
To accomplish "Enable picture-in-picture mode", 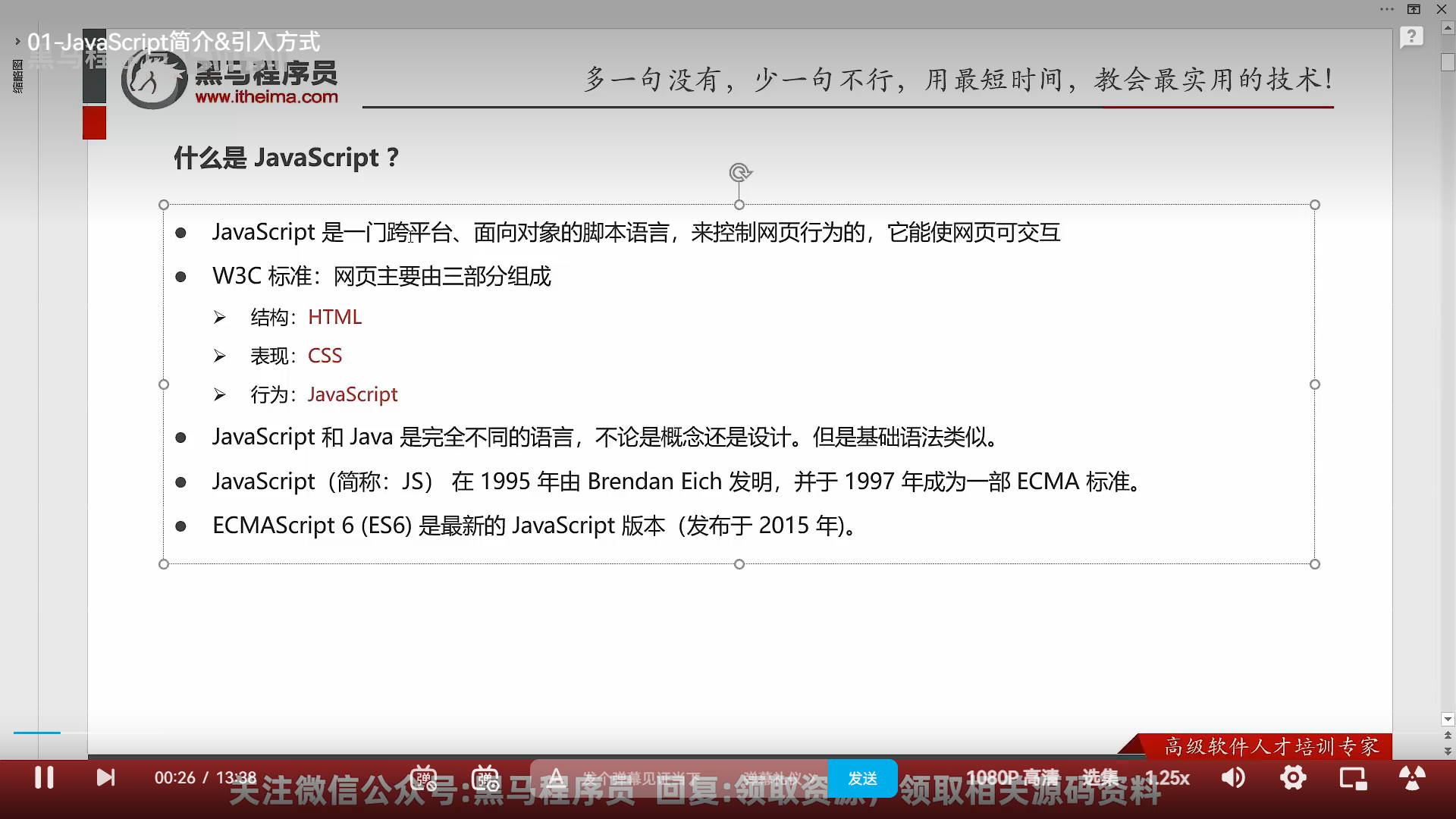I will [x=1353, y=778].
